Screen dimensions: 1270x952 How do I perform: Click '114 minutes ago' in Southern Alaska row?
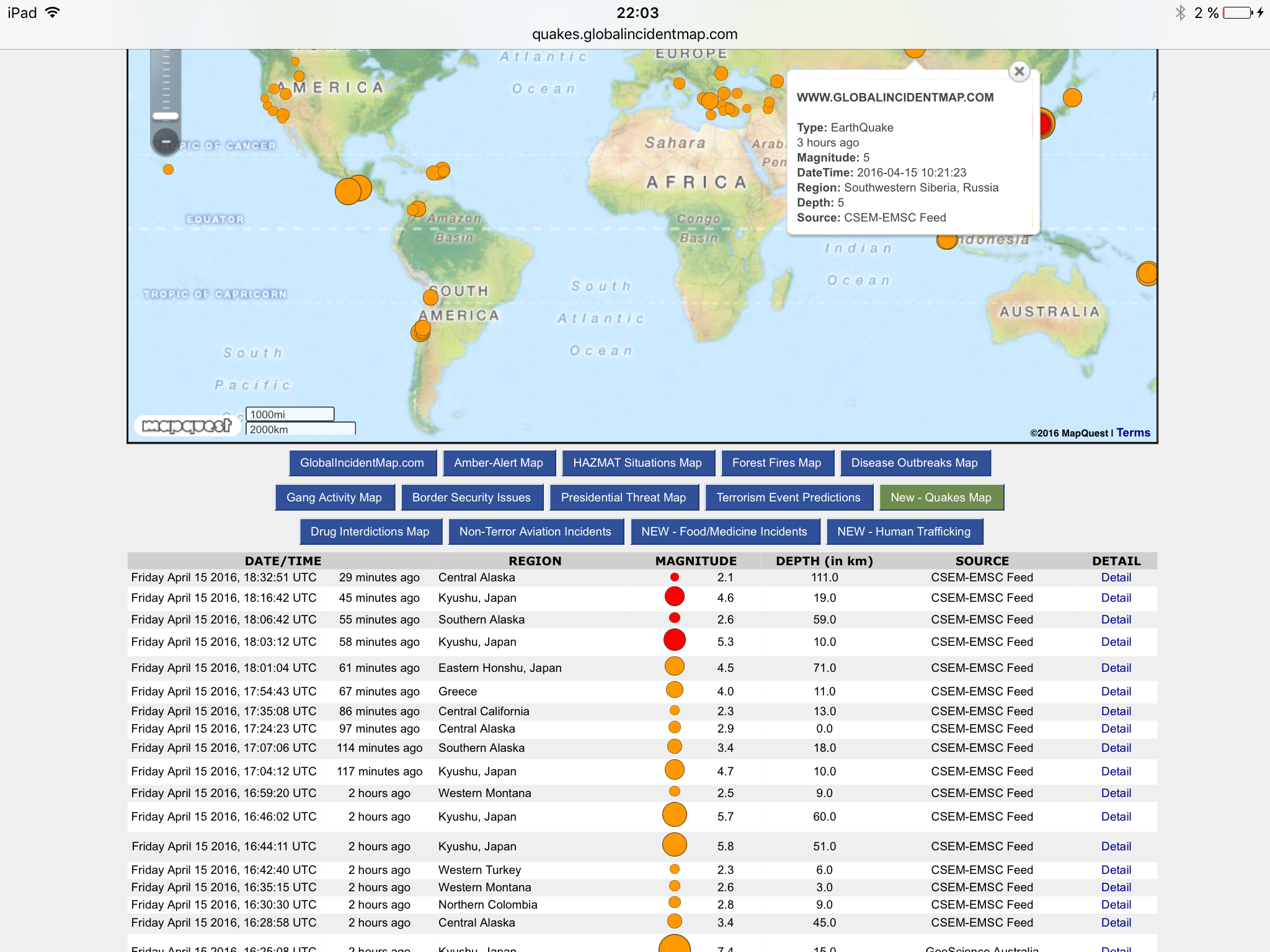[380, 747]
